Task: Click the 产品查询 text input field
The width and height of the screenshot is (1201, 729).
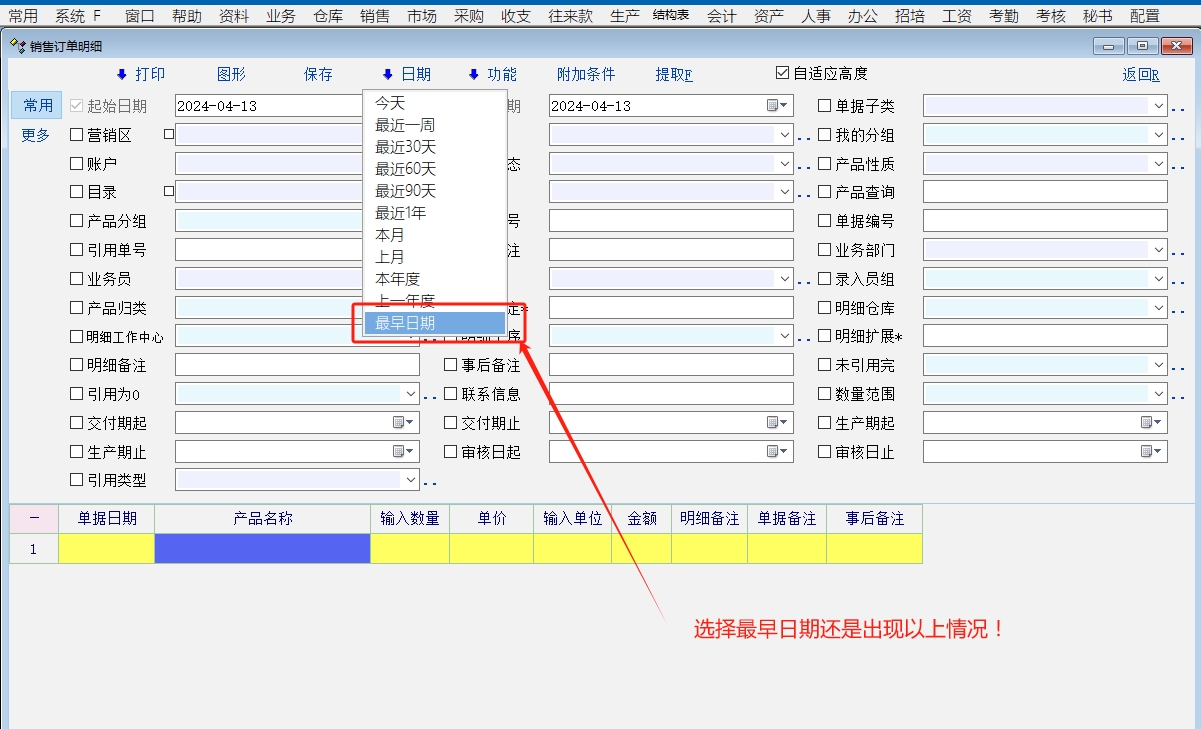Action: (1044, 192)
